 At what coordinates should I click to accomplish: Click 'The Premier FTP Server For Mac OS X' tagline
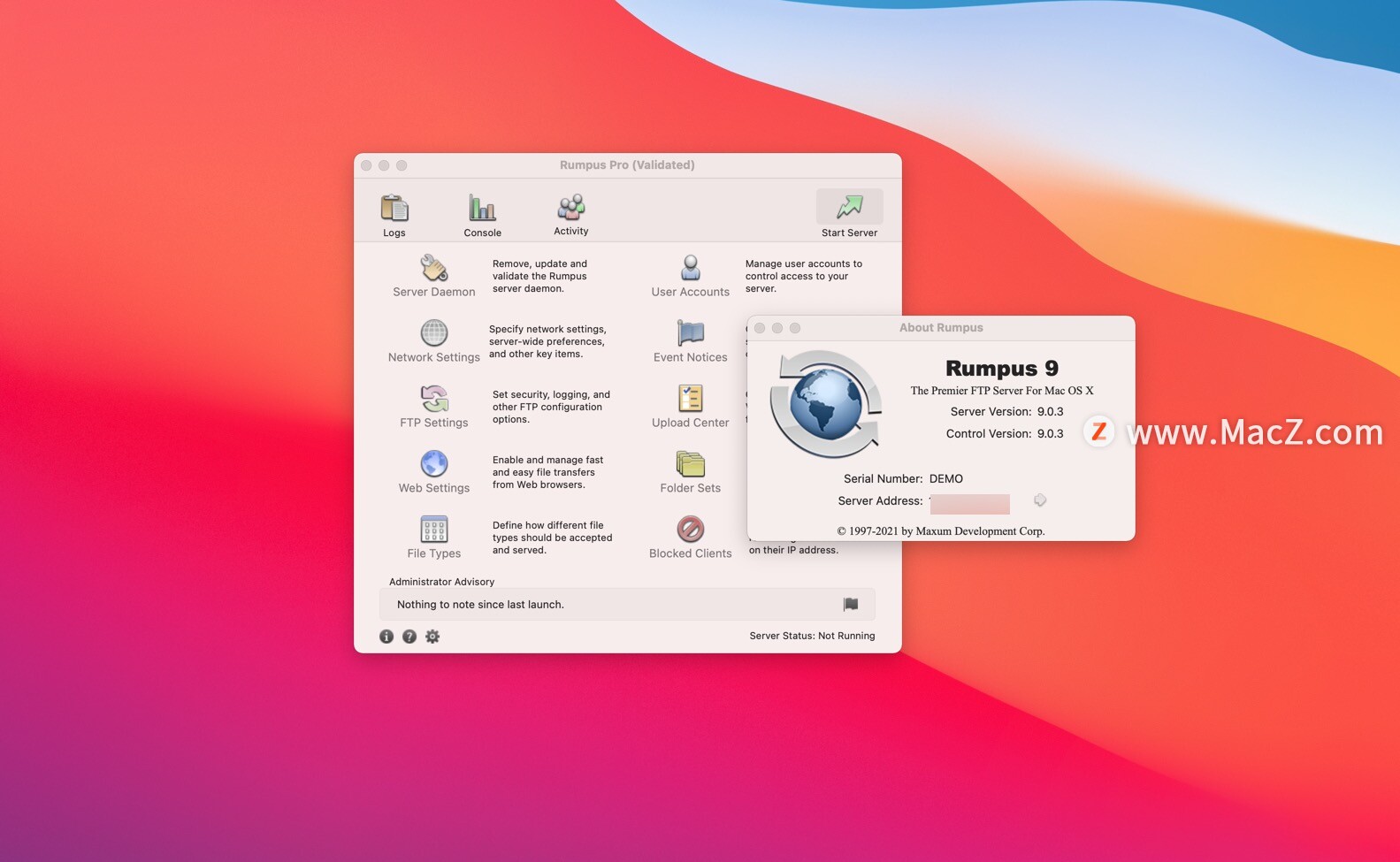point(1002,391)
